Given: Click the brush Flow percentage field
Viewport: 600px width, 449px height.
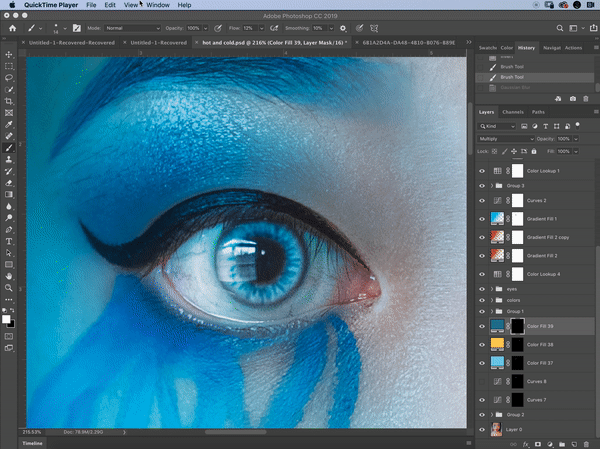Looking at the screenshot, I should tap(250, 28).
